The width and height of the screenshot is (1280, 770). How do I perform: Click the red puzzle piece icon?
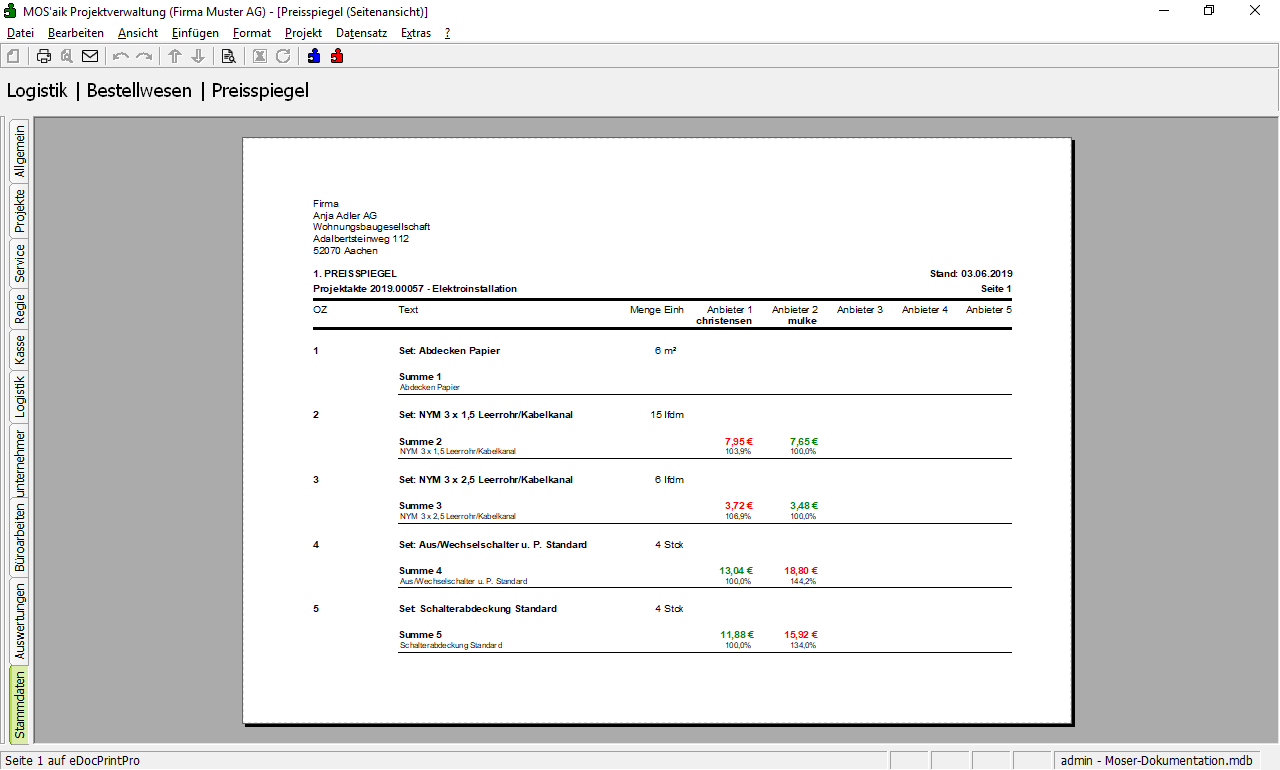pyautogui.click(x=337, y=56)
